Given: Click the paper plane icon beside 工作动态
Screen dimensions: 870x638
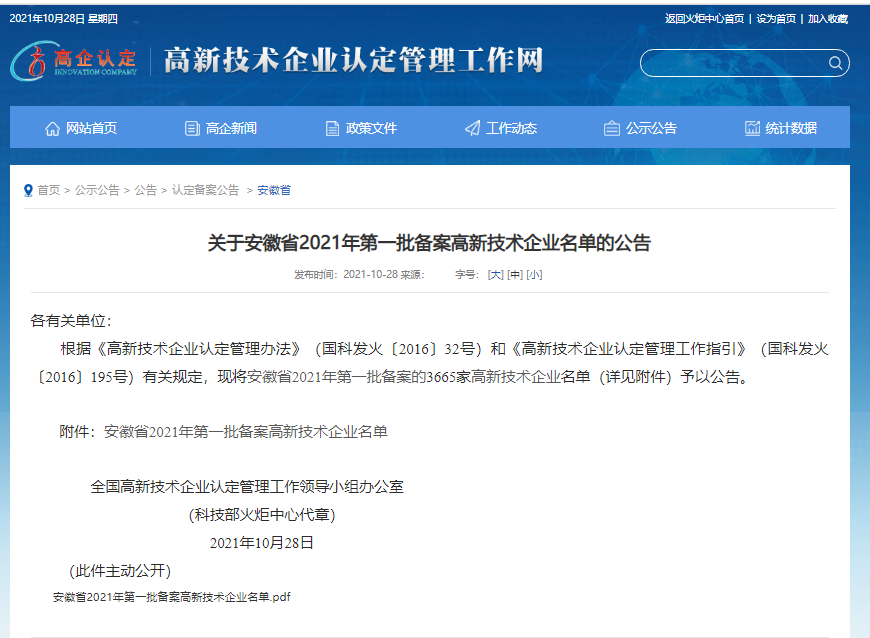Looking at the screenshot, I should (x=472, y=129).
